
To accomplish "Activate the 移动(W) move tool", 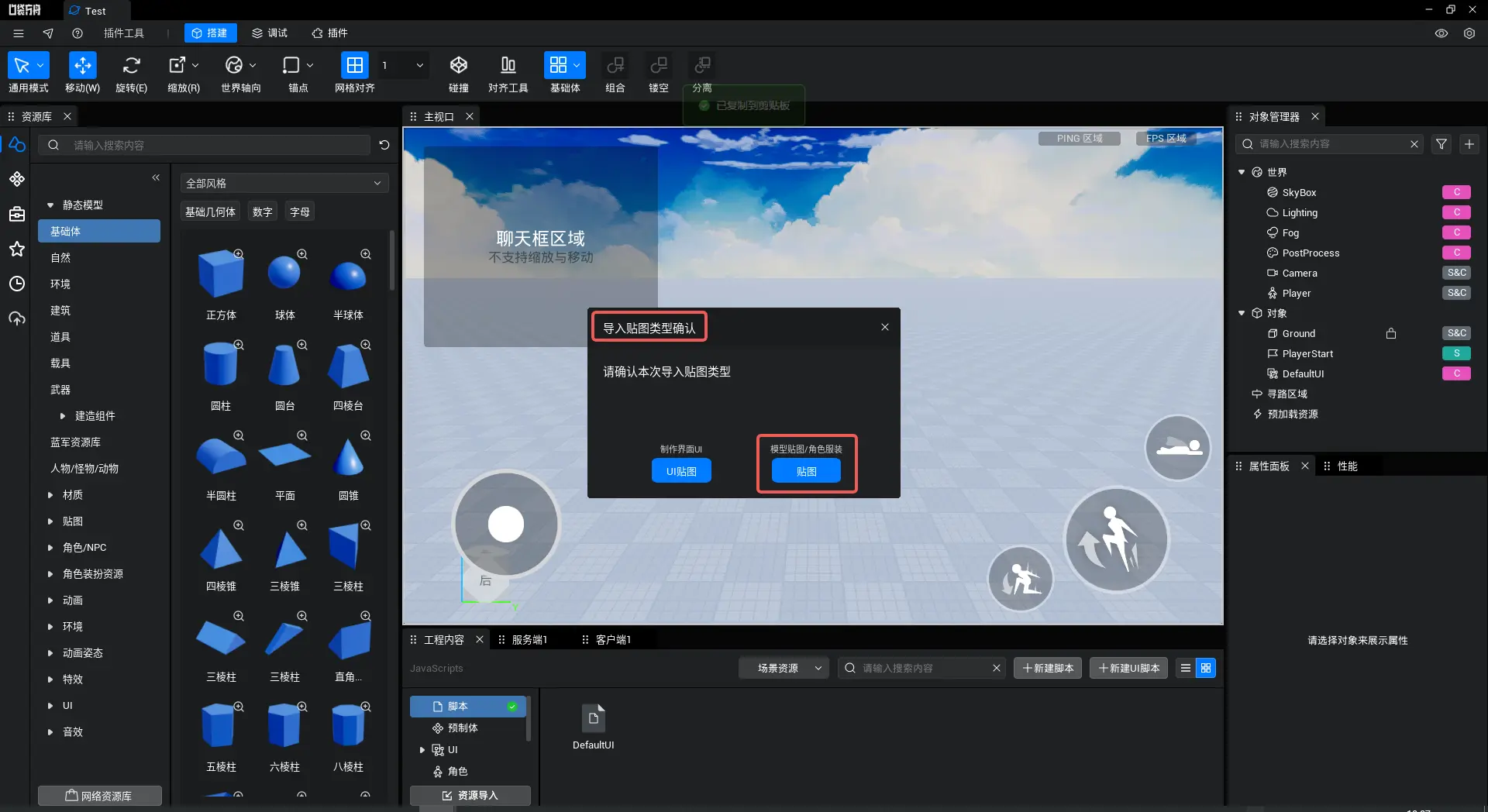I will 82,74.
